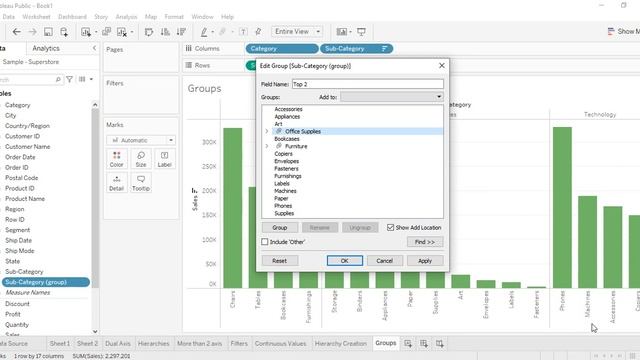640x360 pixels.
Task: Click the Color card in Marks
Action: (x=116, y=159)
